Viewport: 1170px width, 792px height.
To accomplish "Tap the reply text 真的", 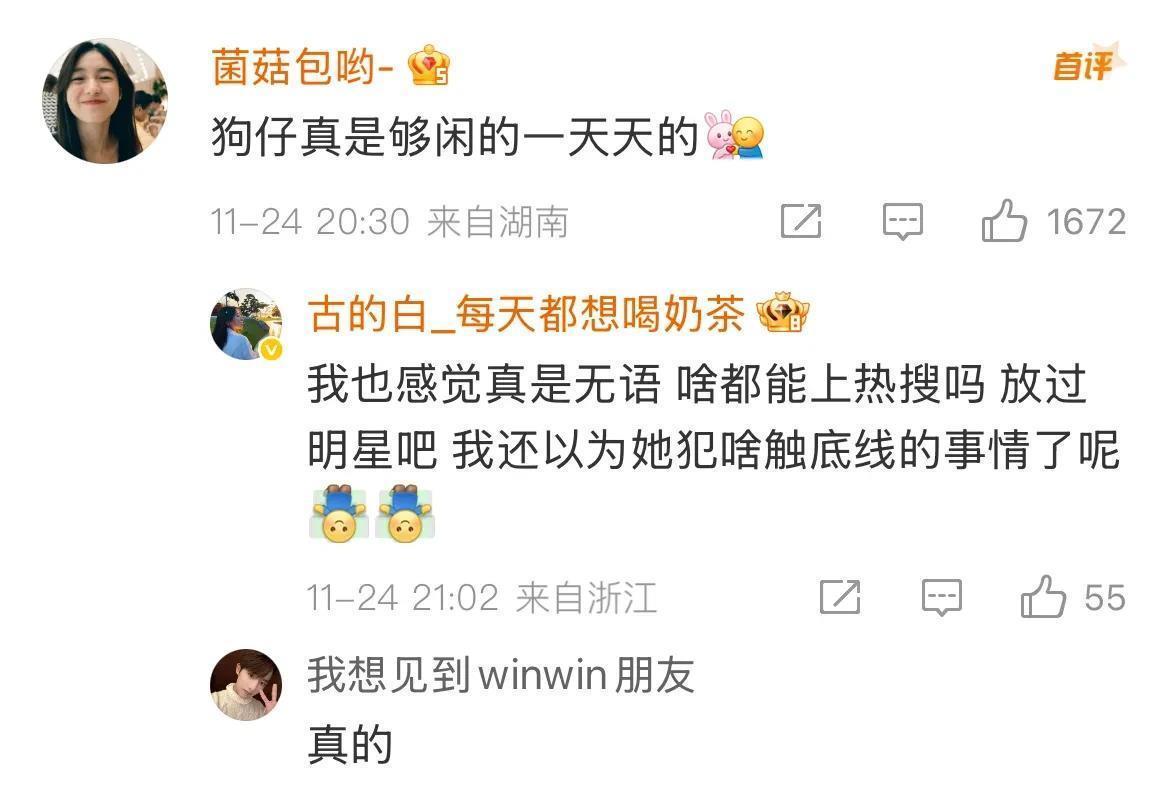I will tap(350, 744).
